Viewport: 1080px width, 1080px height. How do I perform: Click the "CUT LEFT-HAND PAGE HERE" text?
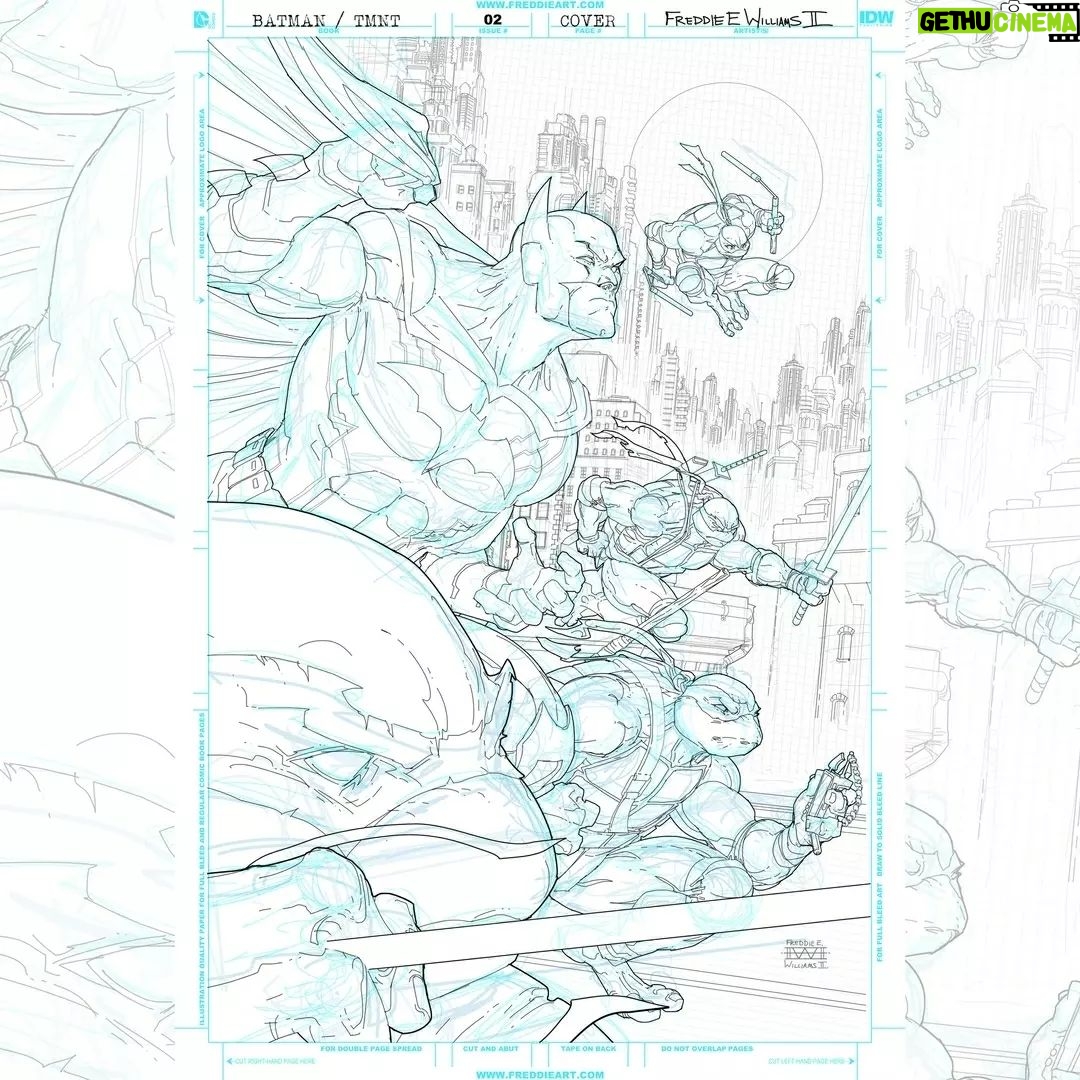tap(808, 1061)
